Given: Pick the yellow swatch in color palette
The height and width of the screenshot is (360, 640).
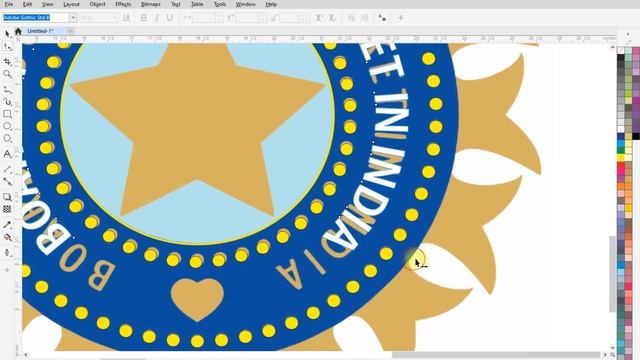Looking at the screenshot, I should point(621,158).
